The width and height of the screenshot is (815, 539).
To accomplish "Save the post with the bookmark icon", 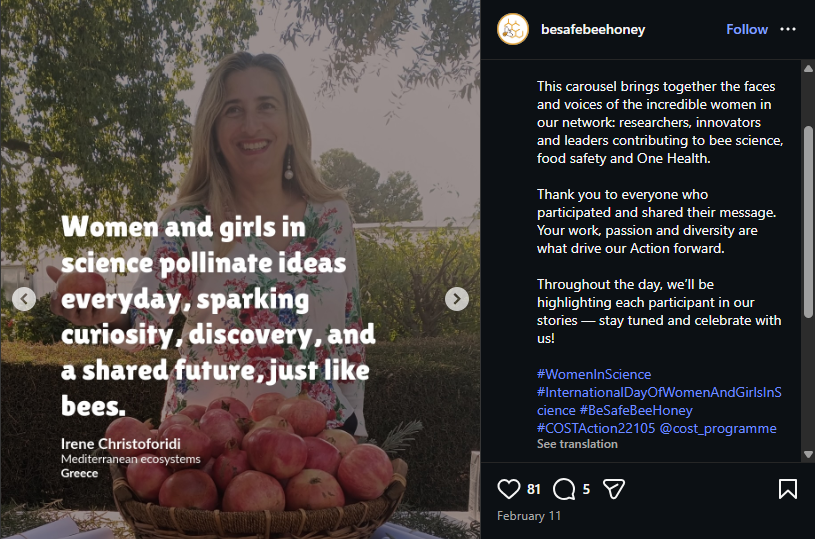I will [787, 489].
